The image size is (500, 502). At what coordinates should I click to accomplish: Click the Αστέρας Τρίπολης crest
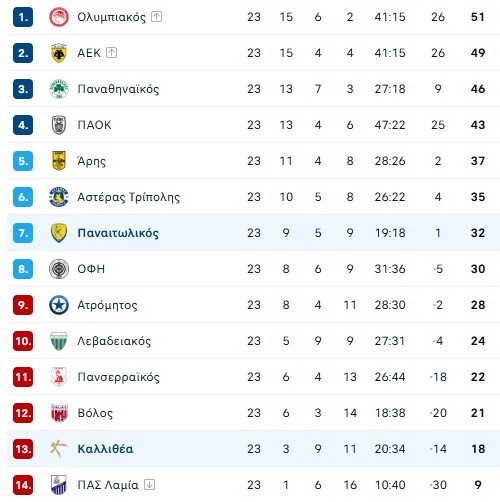[59, 197]
